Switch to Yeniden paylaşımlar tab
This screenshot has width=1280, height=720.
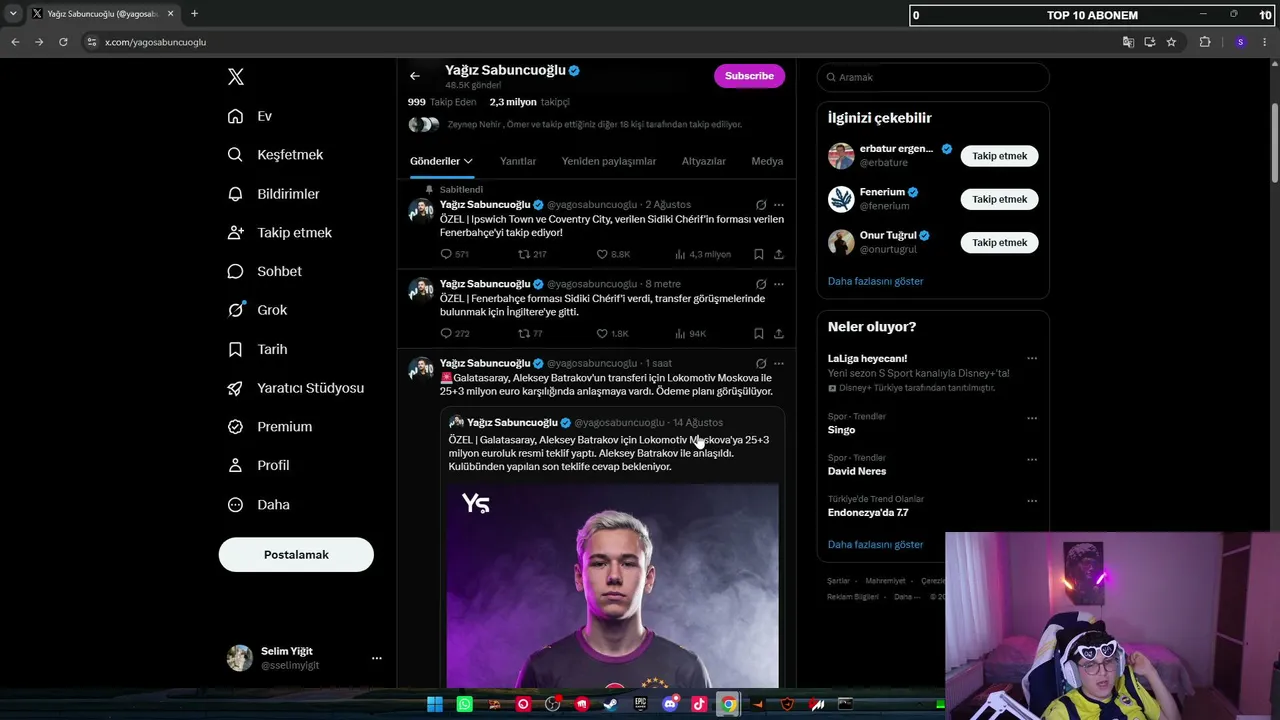609,161
